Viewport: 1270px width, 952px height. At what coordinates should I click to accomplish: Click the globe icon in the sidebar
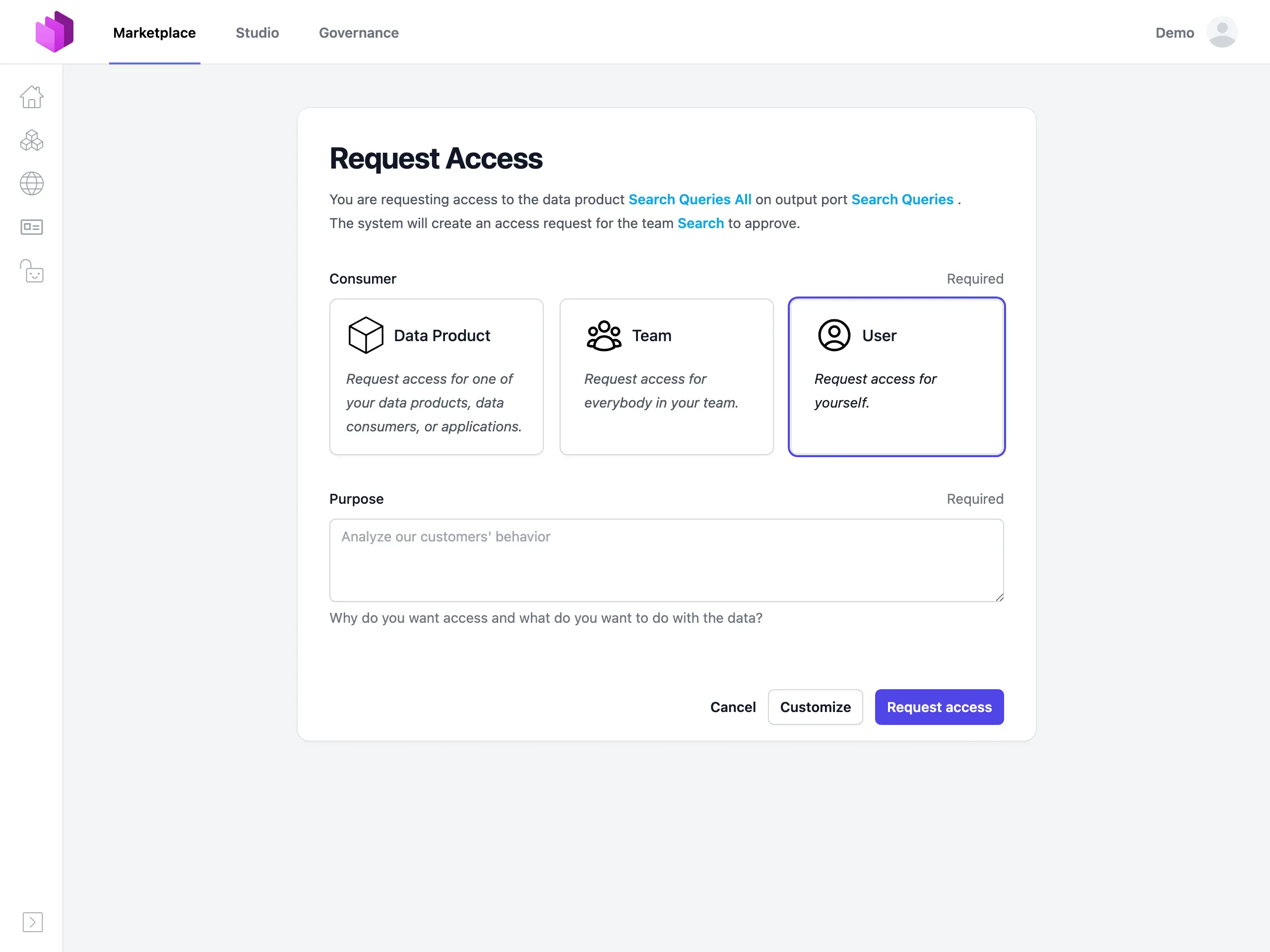tap(32, 183)
